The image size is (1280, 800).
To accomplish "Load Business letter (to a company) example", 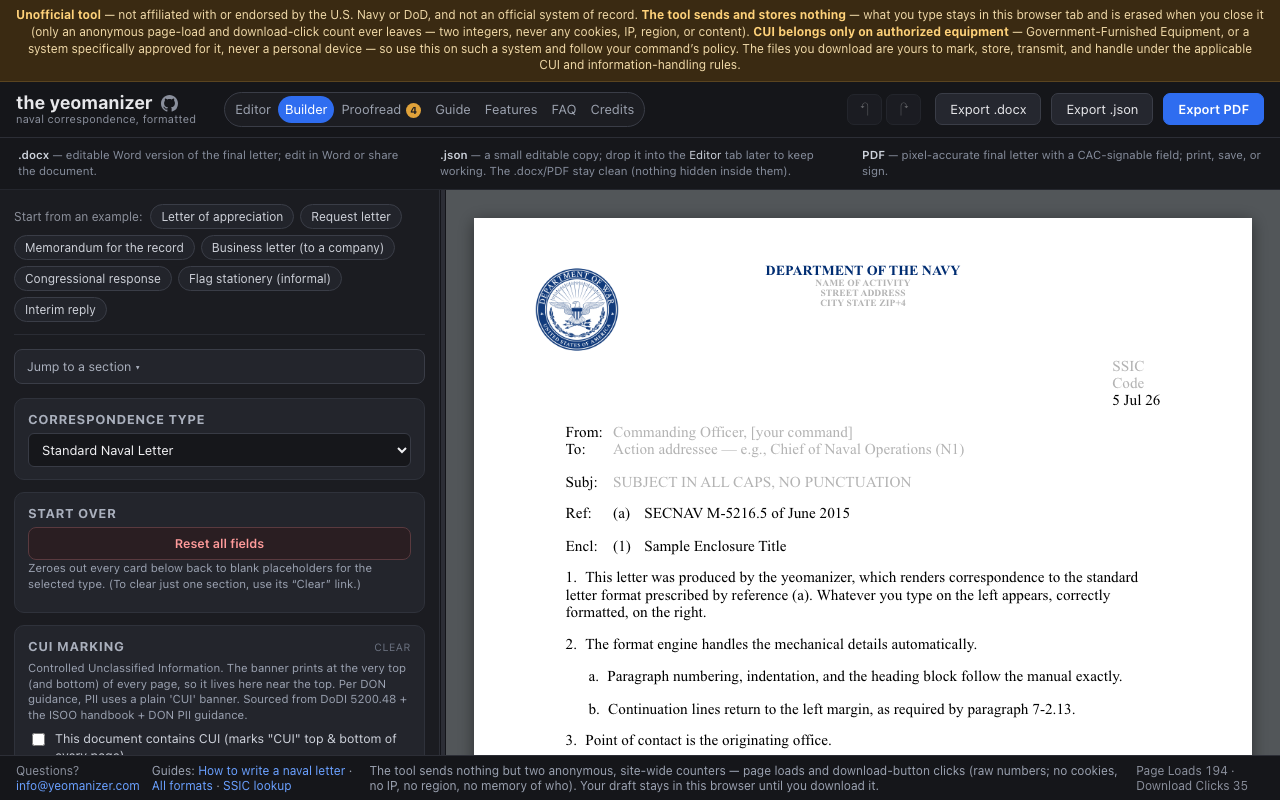I will [298, 248].
